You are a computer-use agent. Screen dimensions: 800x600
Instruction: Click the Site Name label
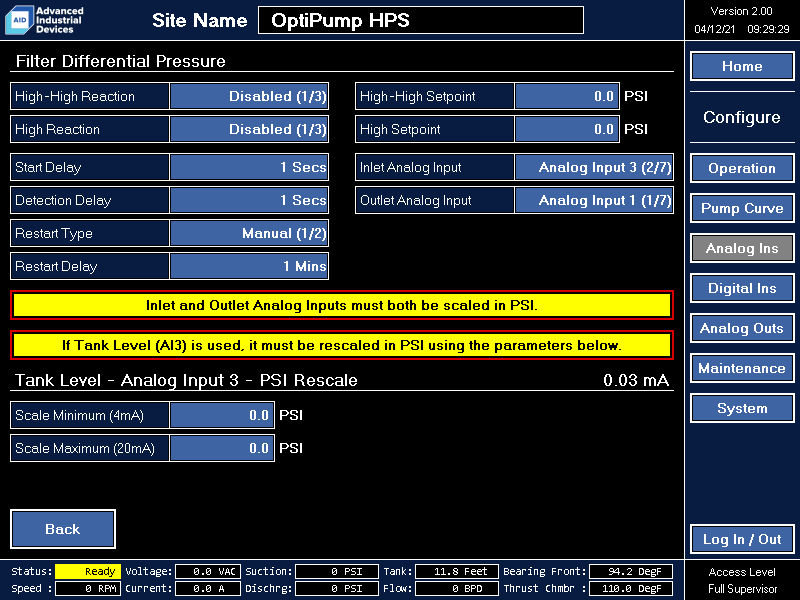coord(199,20)
